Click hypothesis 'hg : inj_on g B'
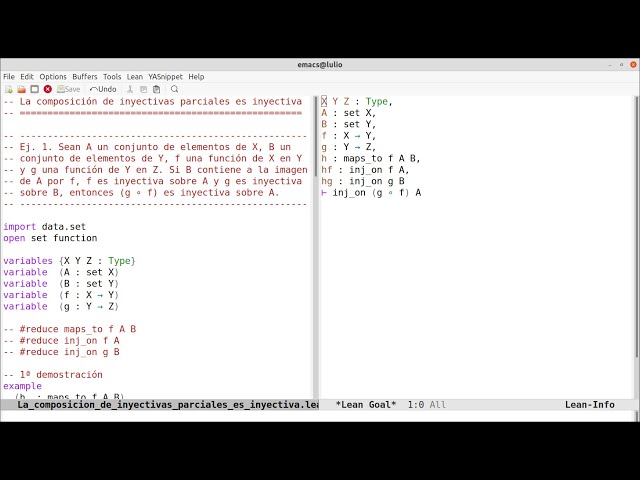The image size is (640, 480). [x=363, y=181]
